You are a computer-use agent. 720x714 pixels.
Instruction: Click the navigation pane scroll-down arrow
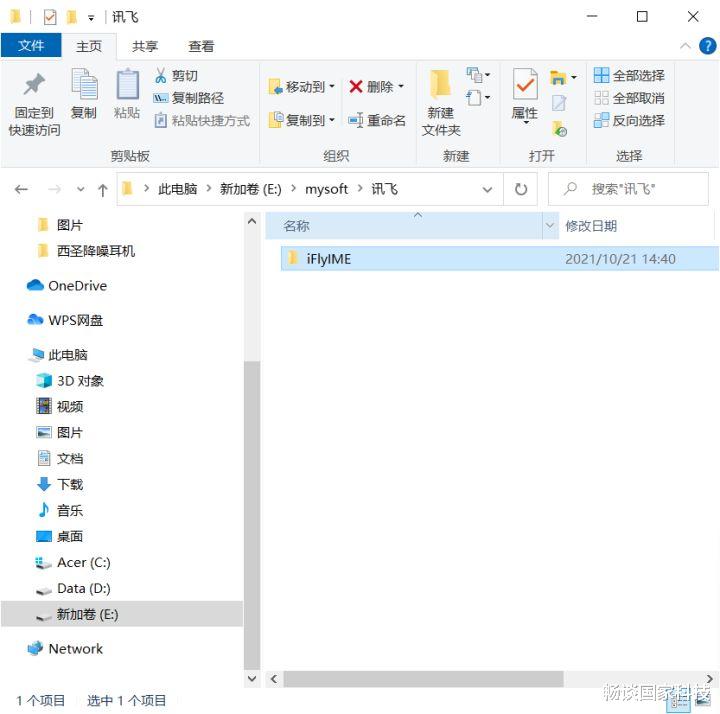252,678
